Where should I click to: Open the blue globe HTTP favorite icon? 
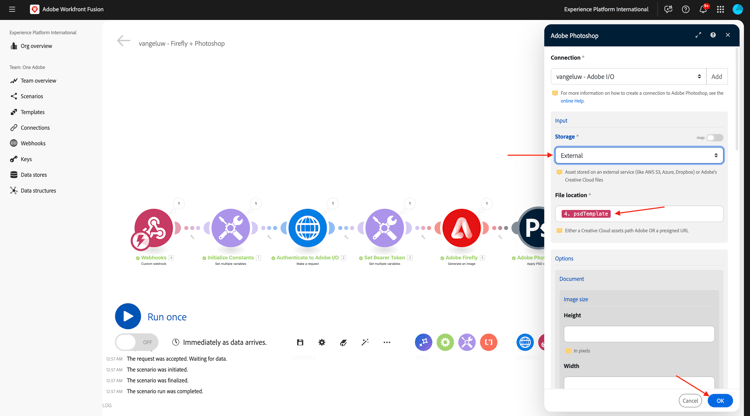tap(525, 342)
